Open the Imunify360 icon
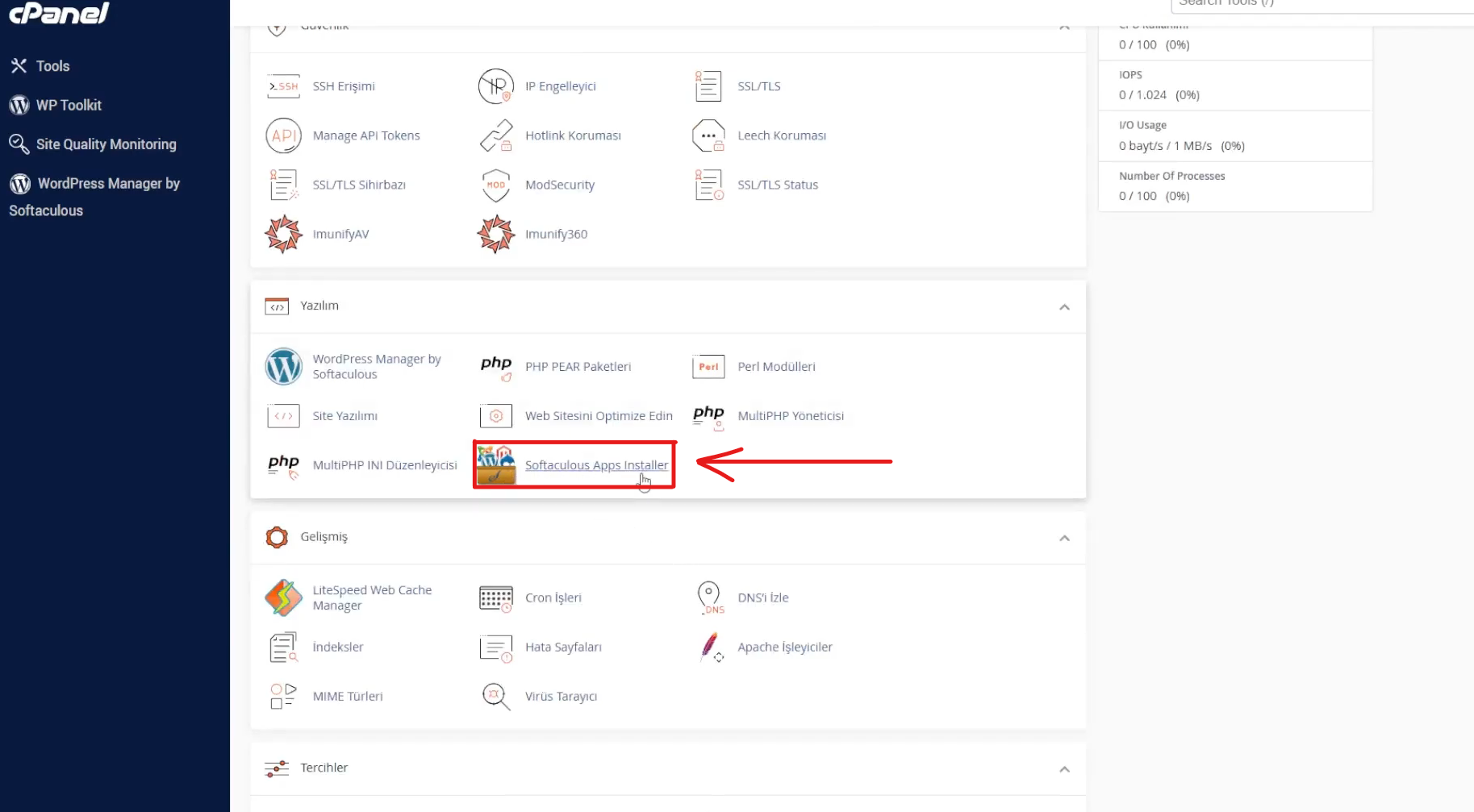This screenshot has width=1474, height=812. tap(495, 234)
